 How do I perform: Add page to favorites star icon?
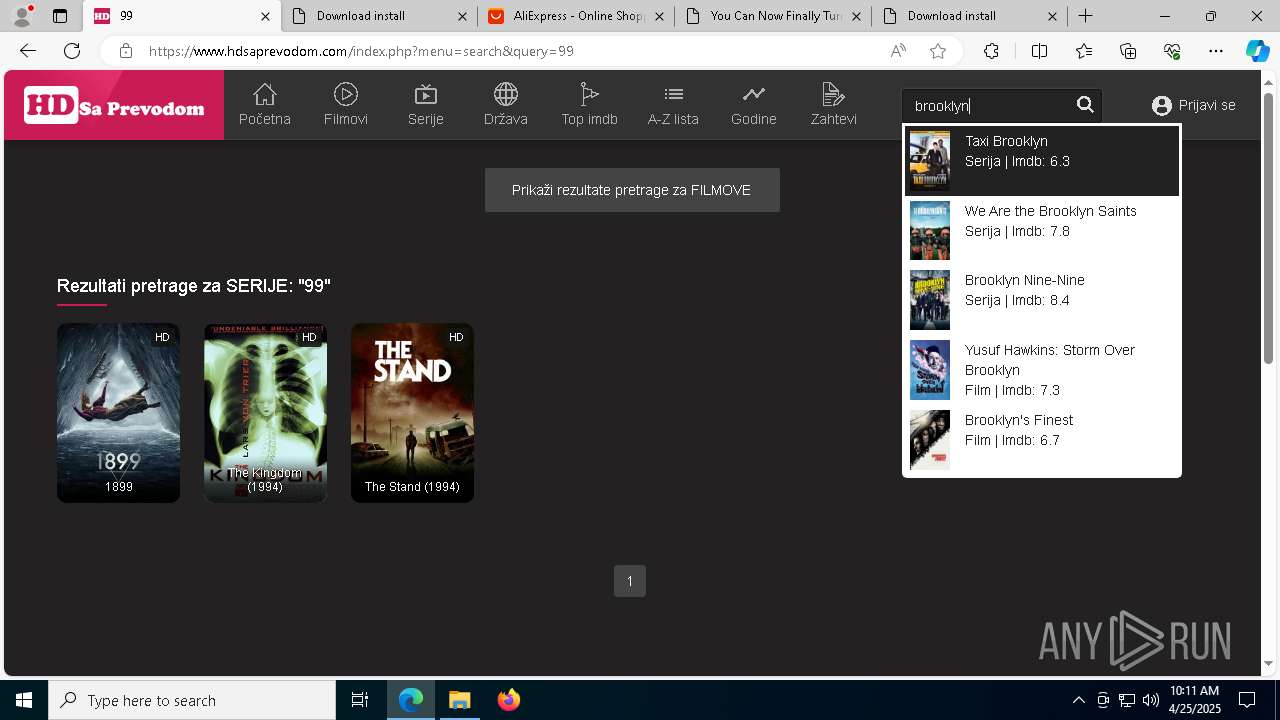938,51
